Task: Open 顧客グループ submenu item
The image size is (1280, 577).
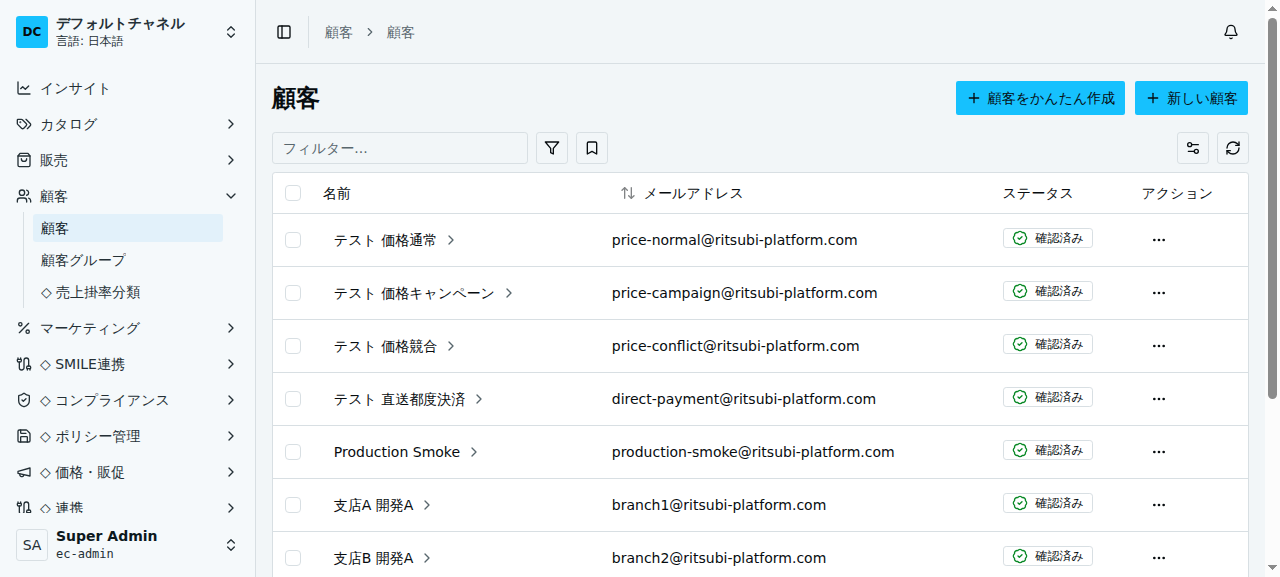Action: click(128, 260)
